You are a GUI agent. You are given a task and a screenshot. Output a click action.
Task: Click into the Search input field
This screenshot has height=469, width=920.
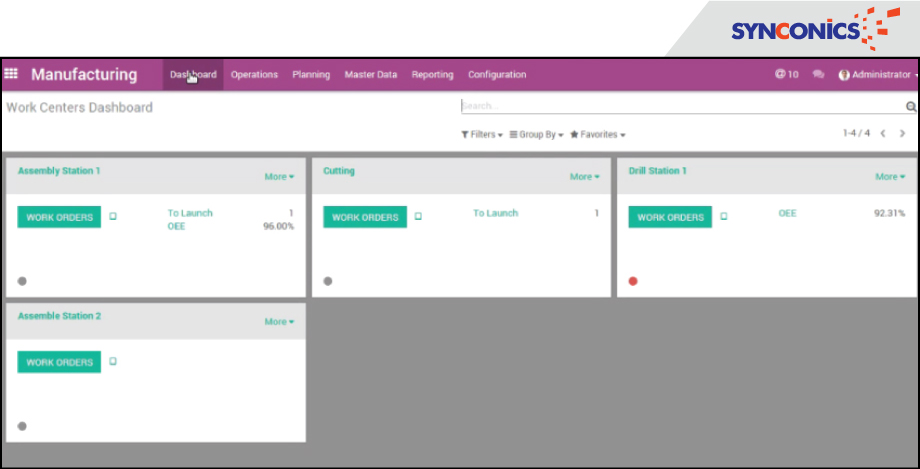[x=680, y=105]
